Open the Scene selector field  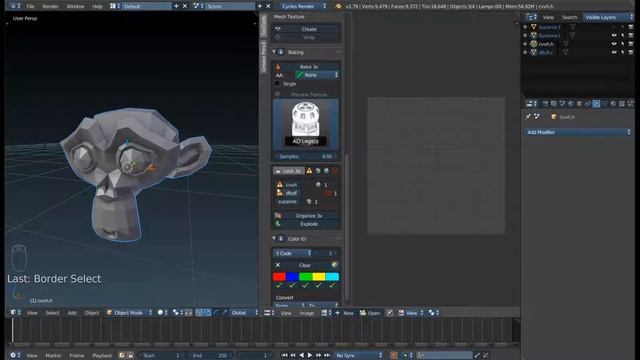pyautogui.click(x=230, y=6)
